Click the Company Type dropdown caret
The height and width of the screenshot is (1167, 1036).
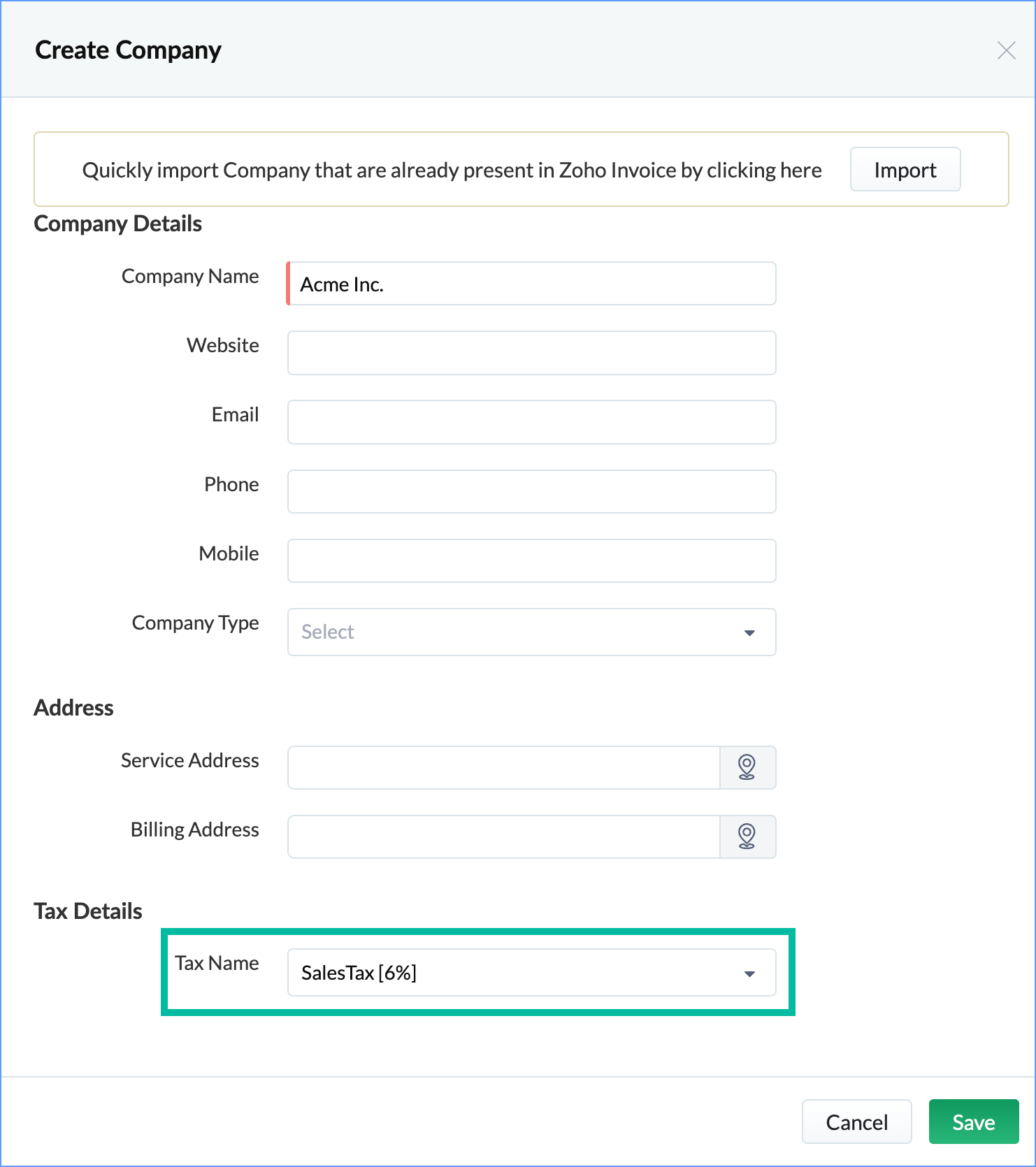[749, 633]
